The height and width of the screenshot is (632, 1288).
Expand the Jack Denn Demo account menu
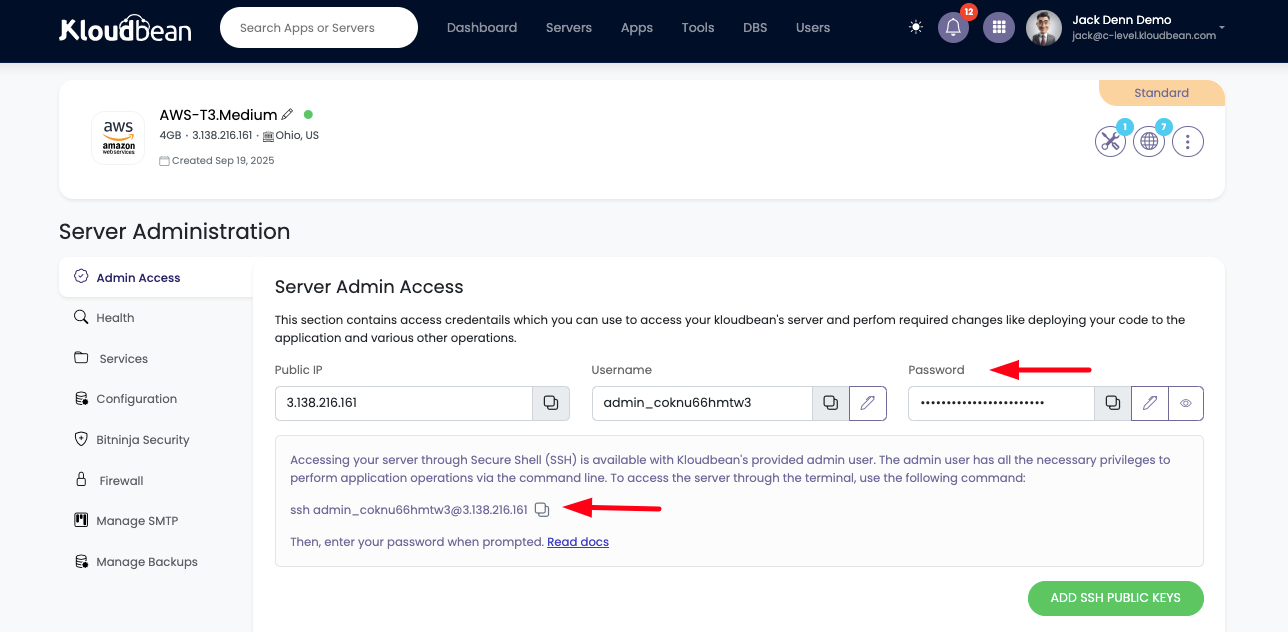pyautogui.click(x=1222, y=28)
